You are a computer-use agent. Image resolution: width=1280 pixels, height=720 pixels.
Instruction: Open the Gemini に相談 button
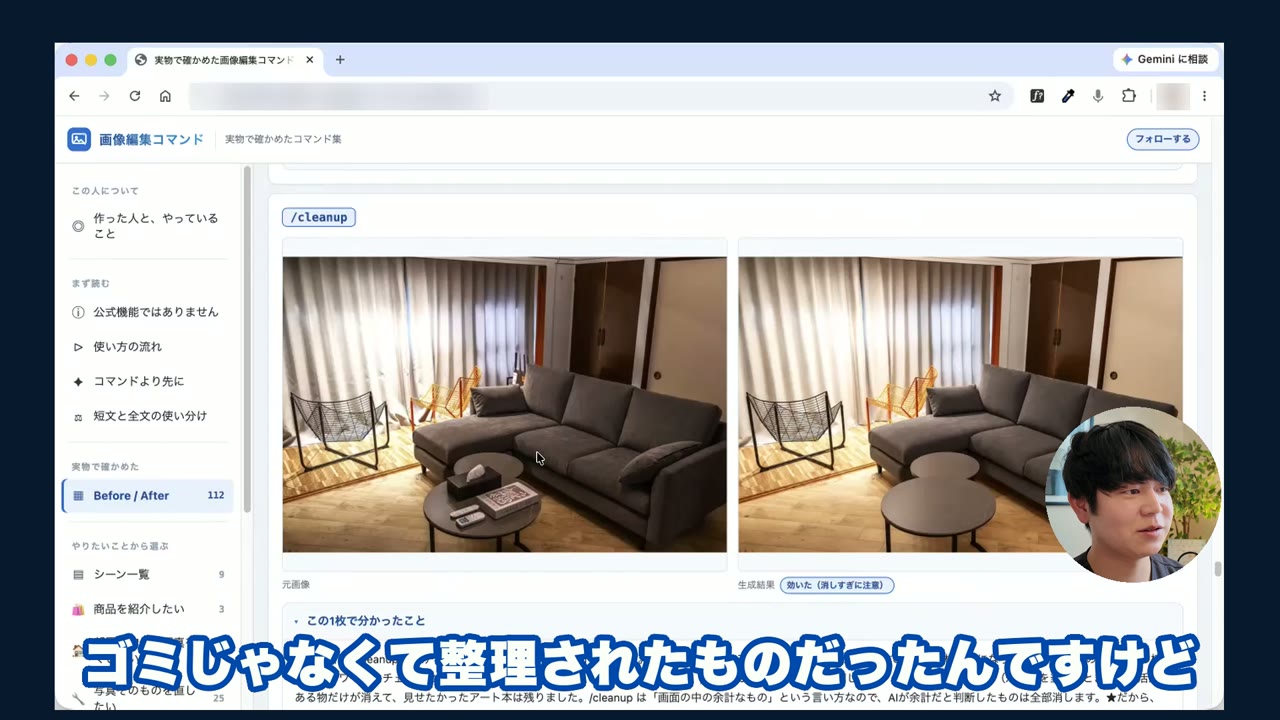pos(1165,60)
